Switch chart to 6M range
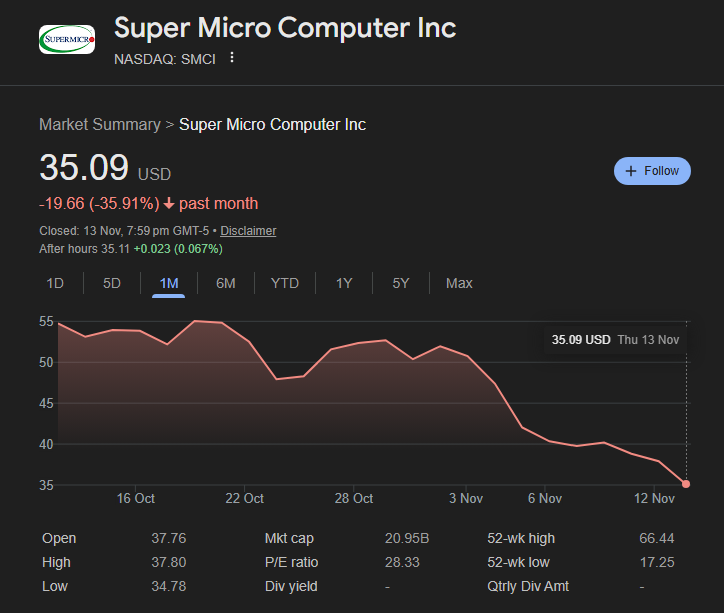The height and width of the screenshot is (613, 724). pos(226,283)
